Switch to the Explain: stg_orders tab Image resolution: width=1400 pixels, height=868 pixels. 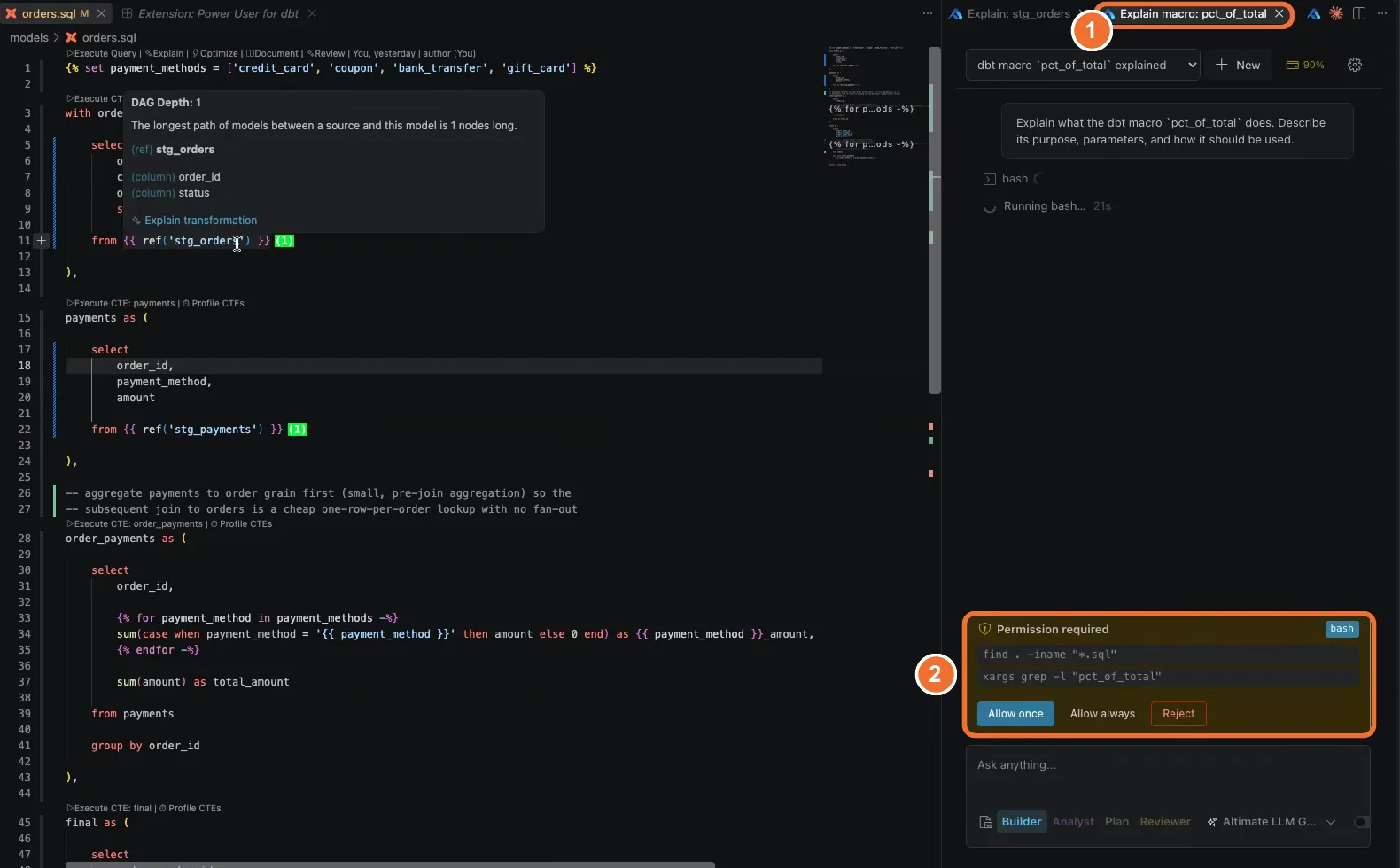tap(1017, 13)
